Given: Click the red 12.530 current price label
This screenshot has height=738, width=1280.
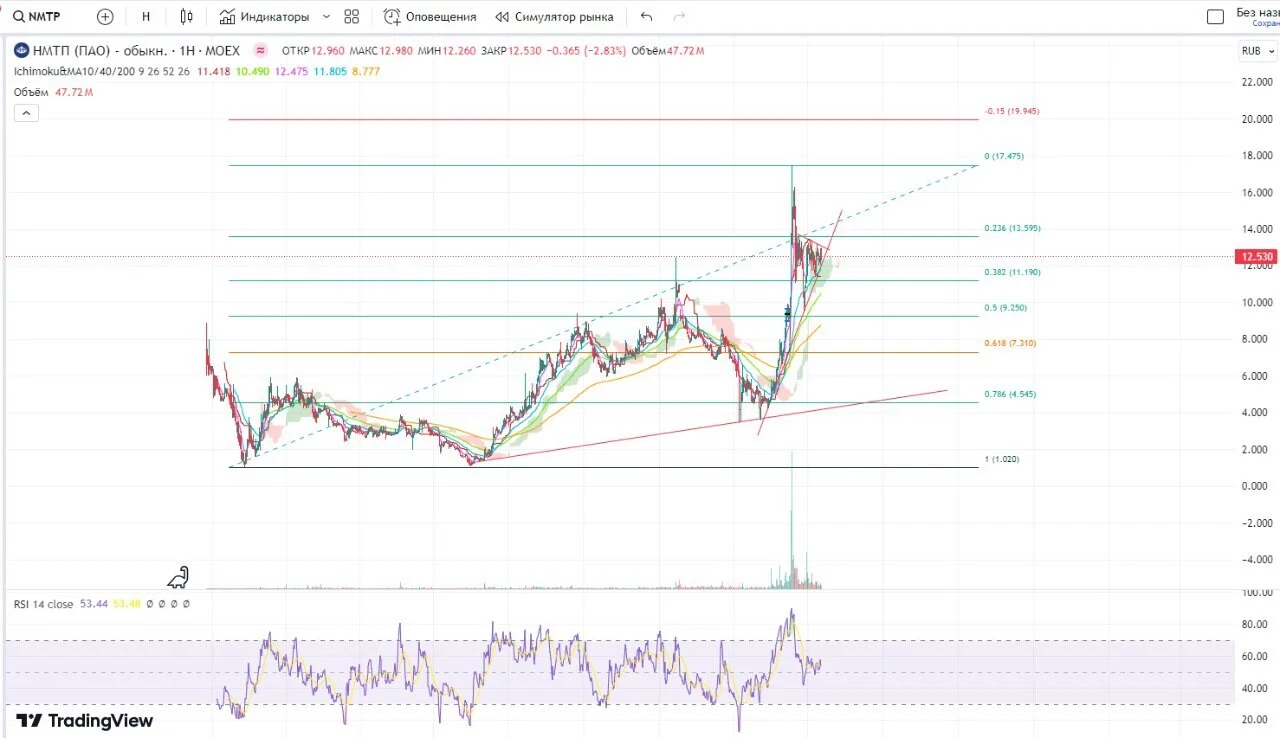Looking at the screenshot, I should pyautogui.click(x=1256, y=257).
